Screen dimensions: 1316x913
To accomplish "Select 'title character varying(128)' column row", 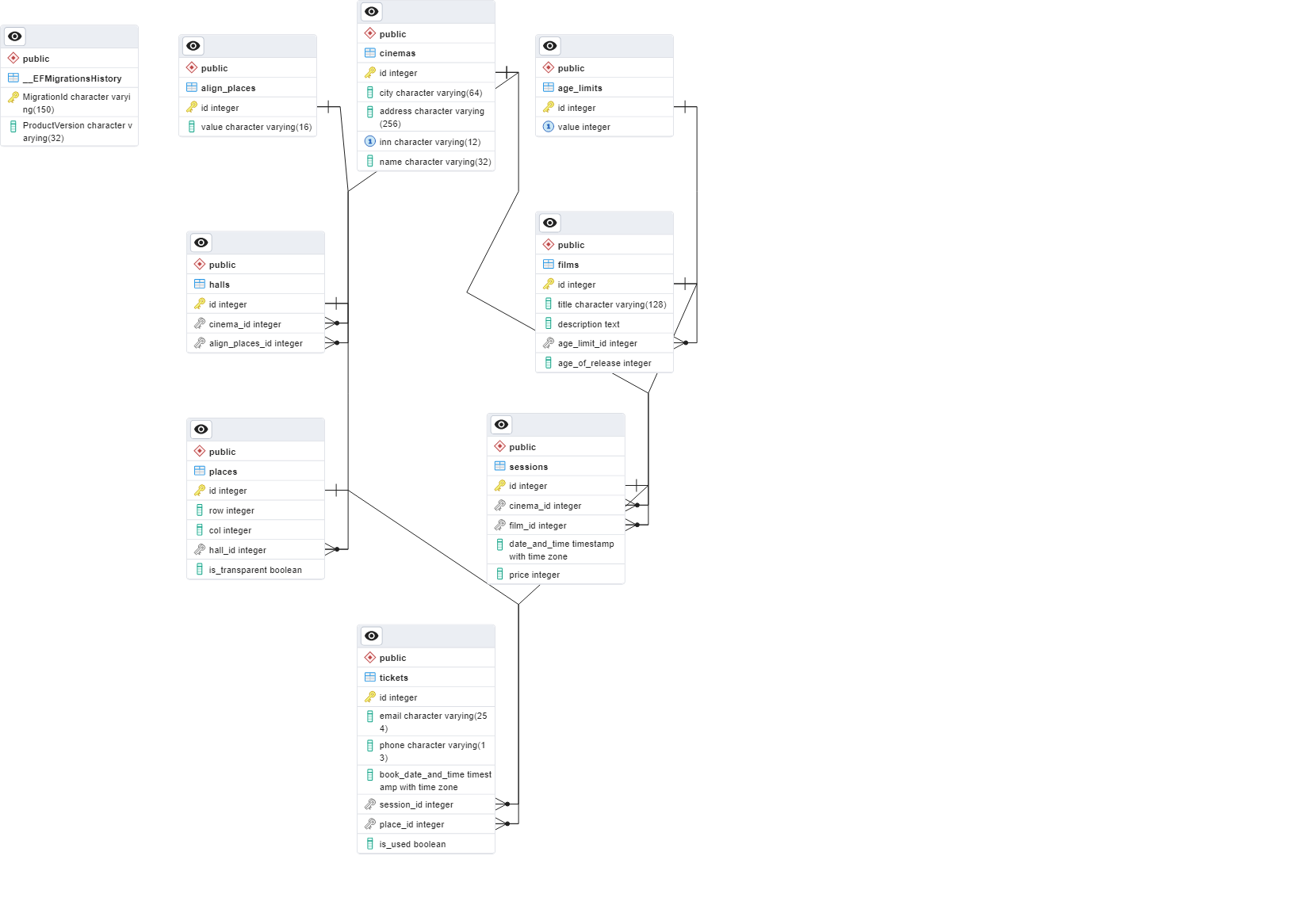I will tap(604, 304).
